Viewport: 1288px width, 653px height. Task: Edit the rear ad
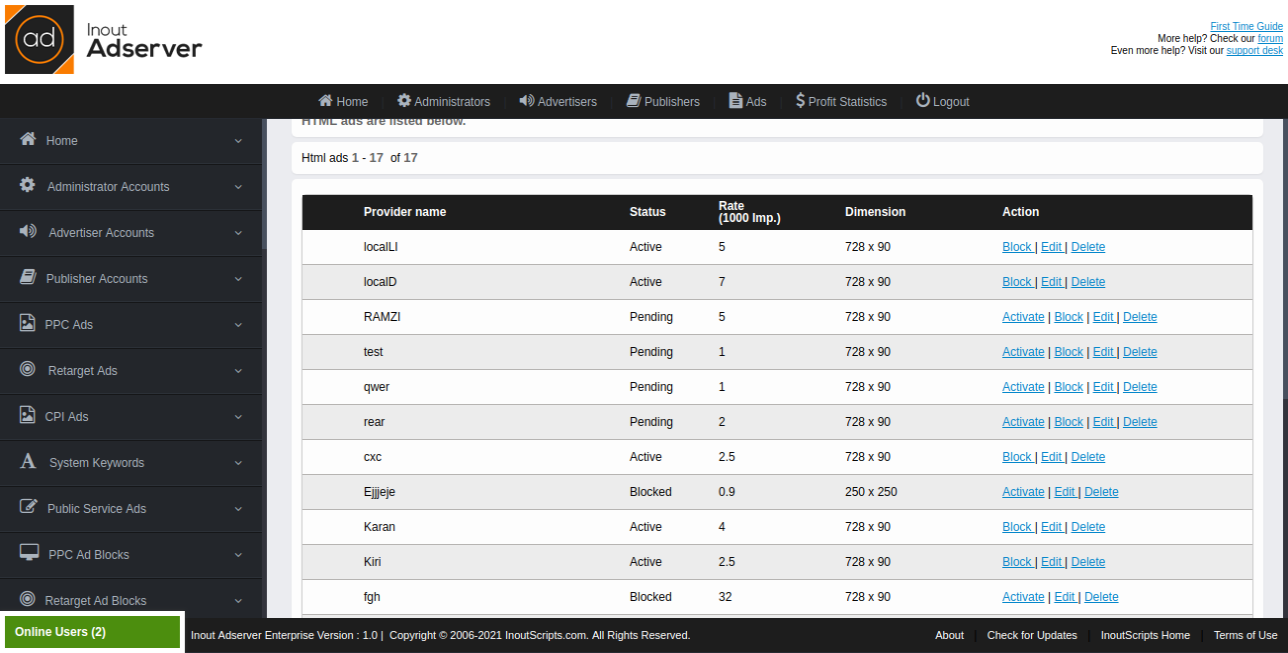pos(1103,422)
